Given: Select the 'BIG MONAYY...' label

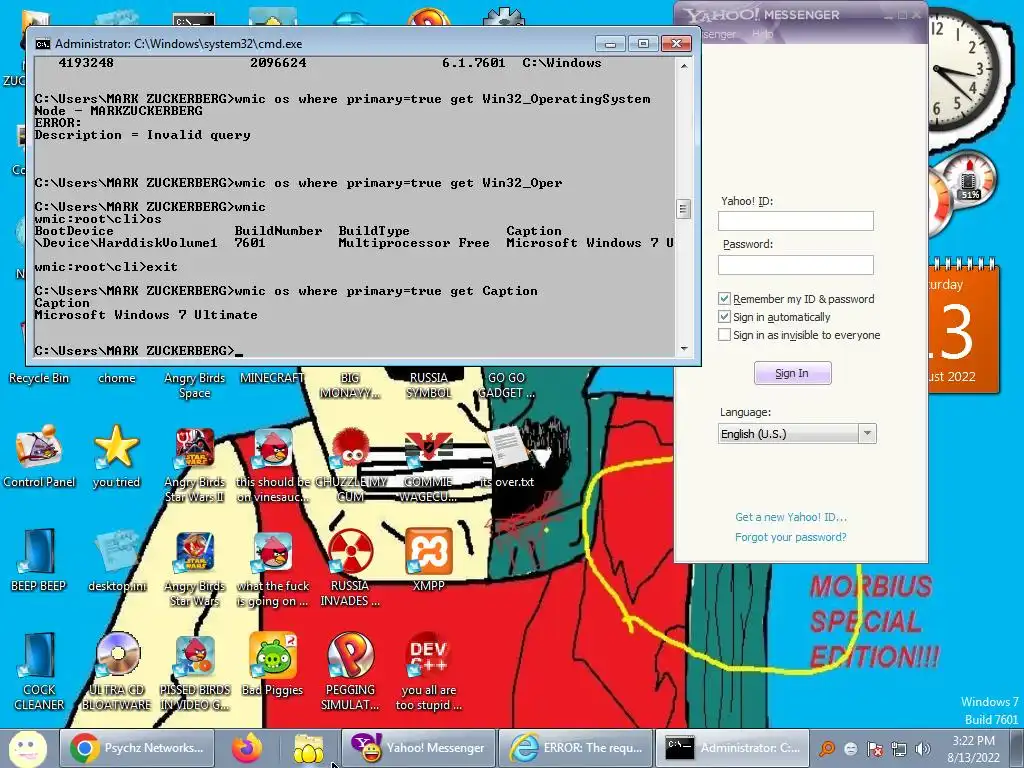Looking at the screenshot, I should click(350, 385).
